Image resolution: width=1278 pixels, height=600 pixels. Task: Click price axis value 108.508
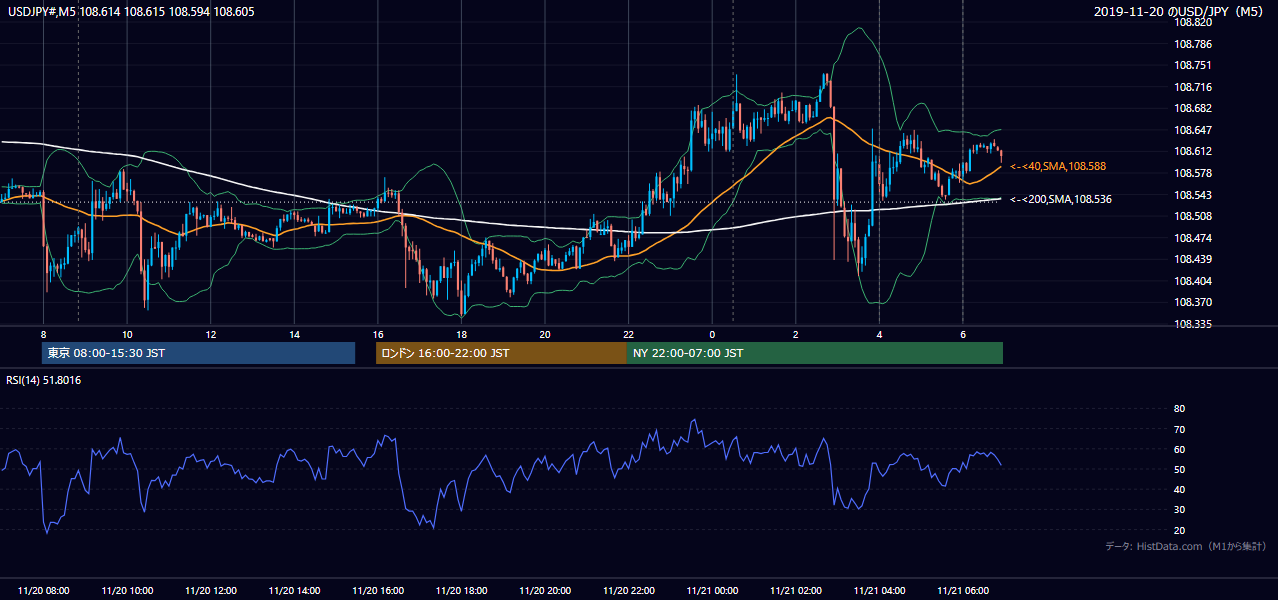1193,216
